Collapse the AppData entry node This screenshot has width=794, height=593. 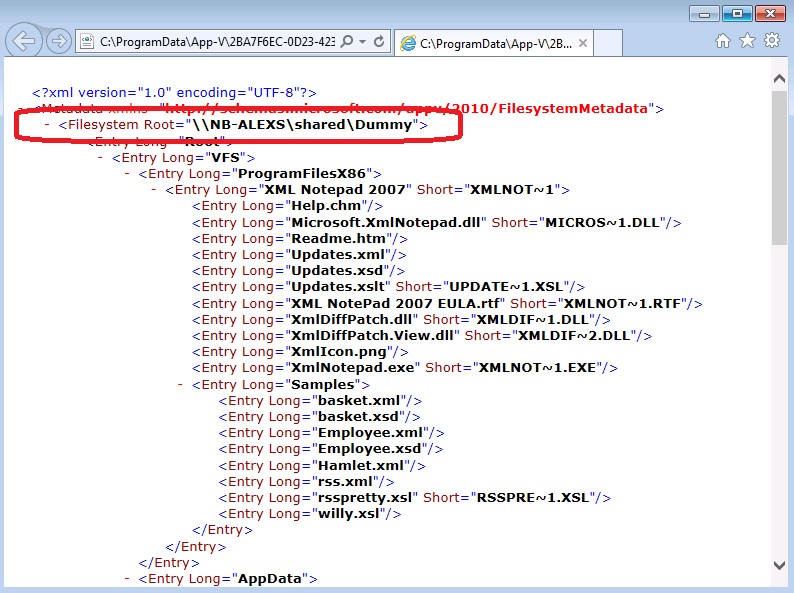(127, 578)
